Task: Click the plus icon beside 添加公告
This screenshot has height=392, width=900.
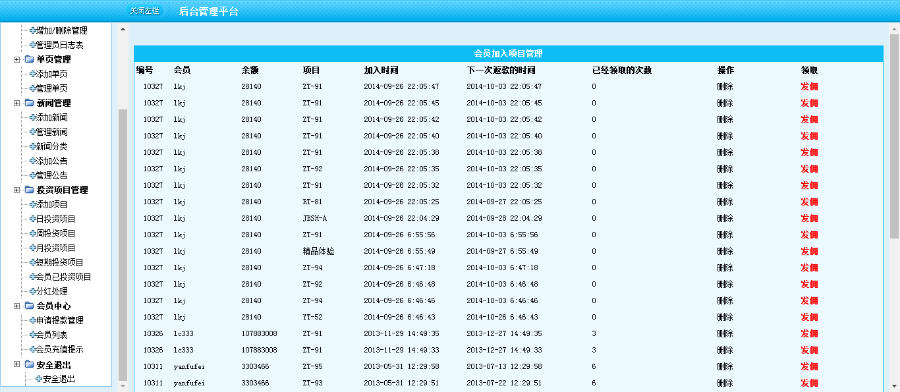Action: pos(33,161)
